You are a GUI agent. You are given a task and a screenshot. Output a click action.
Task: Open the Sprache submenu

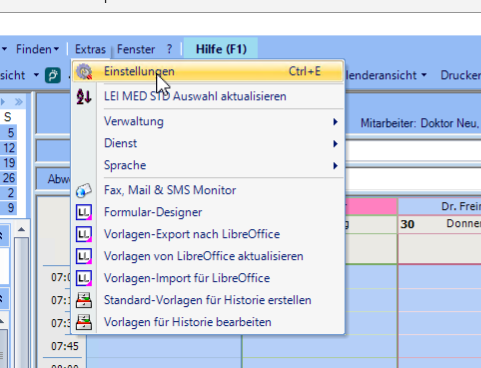(208, 165)
